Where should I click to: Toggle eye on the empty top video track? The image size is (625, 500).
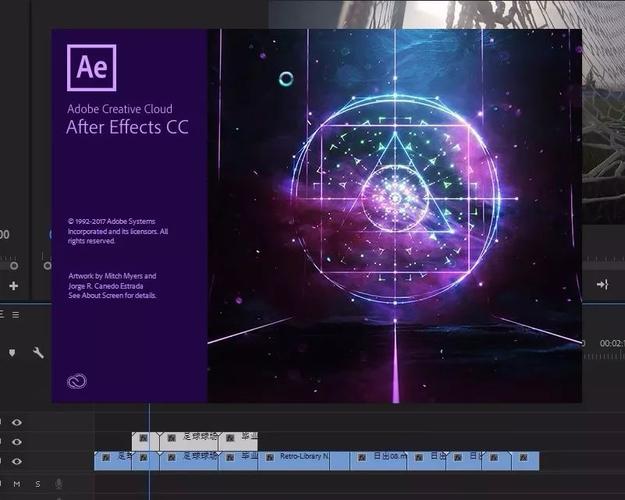pos(17,422)
